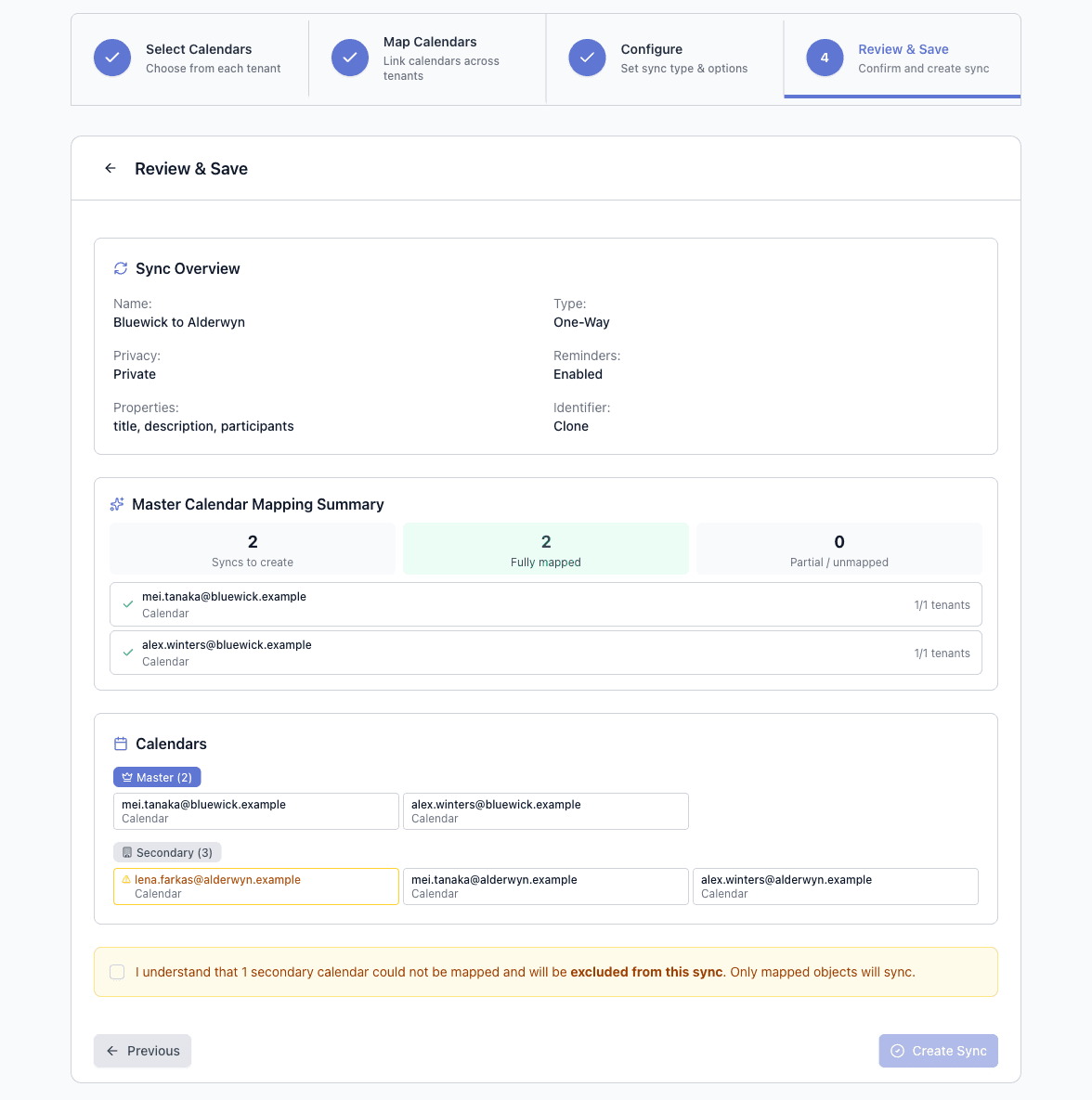Click the Map Calendars step checkmark circle
The width and height of the screenshot is (1092, 1100).
[x=349, y=58]
